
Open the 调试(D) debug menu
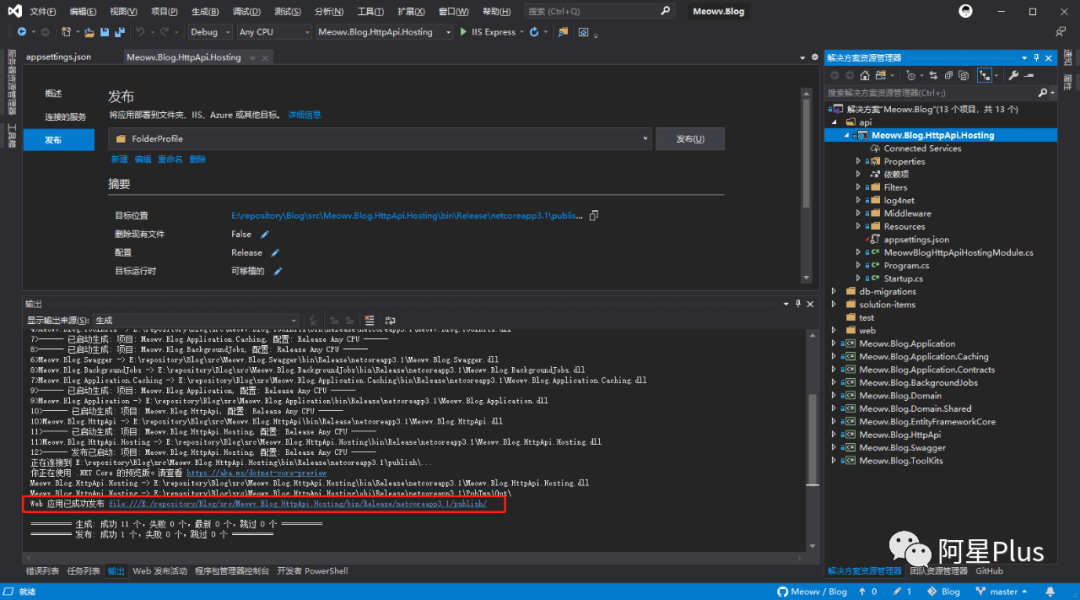point(246,12)
